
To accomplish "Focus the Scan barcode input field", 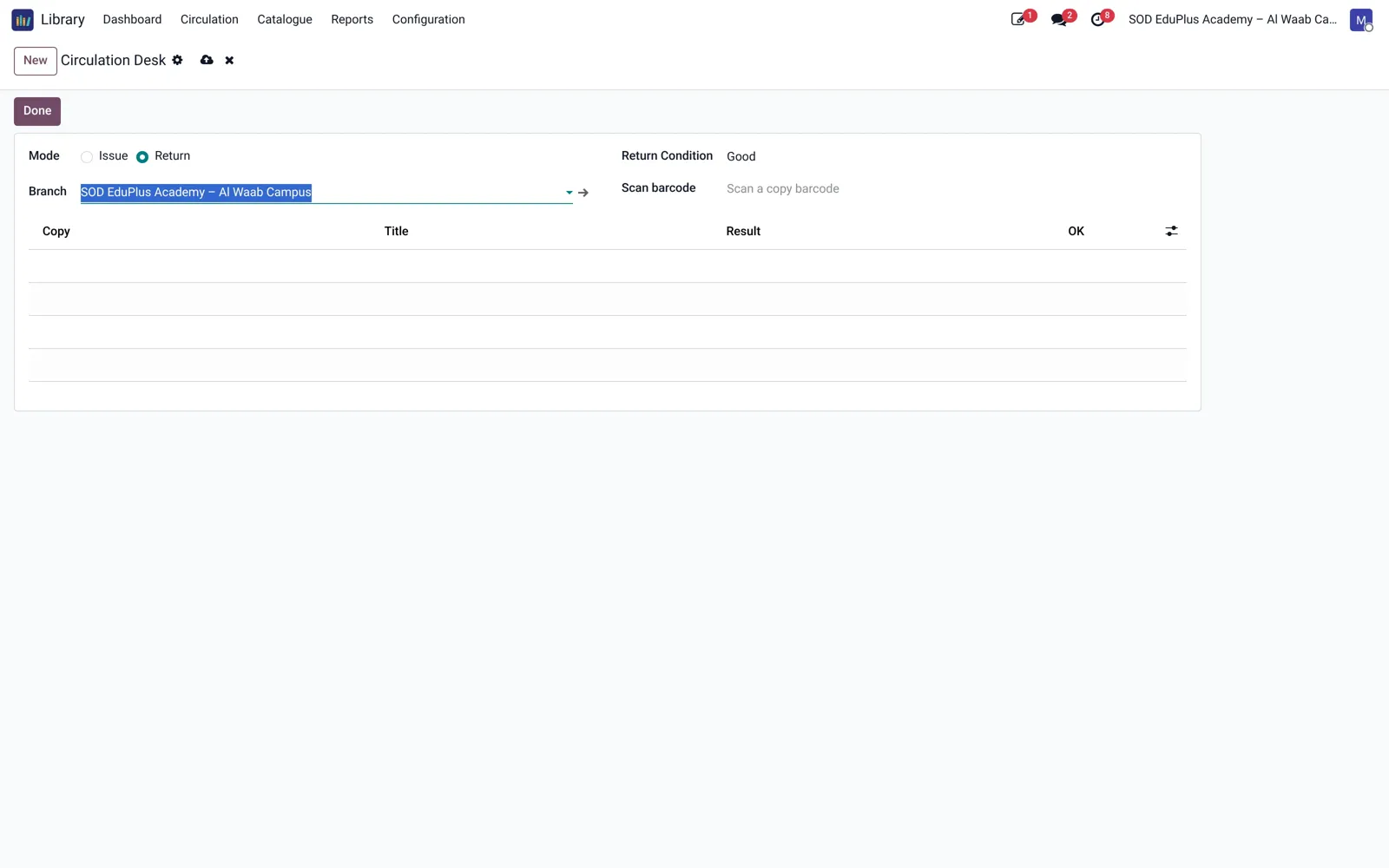I will click(x=955, y=188).
